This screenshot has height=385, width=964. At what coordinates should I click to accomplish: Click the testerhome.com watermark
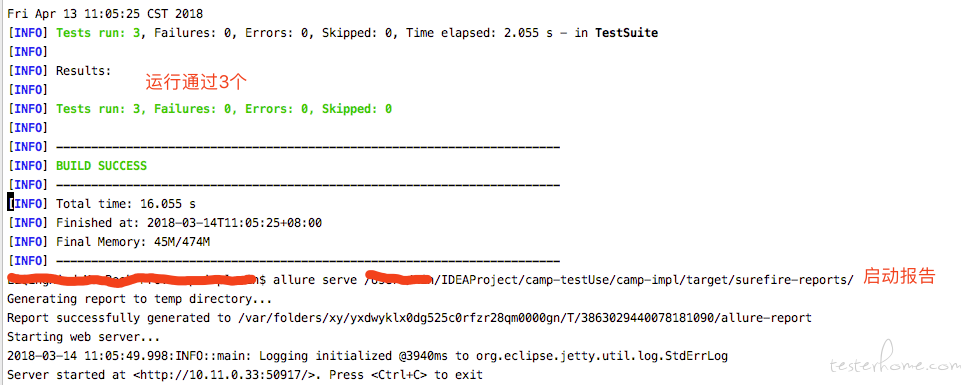pos(893,364)
